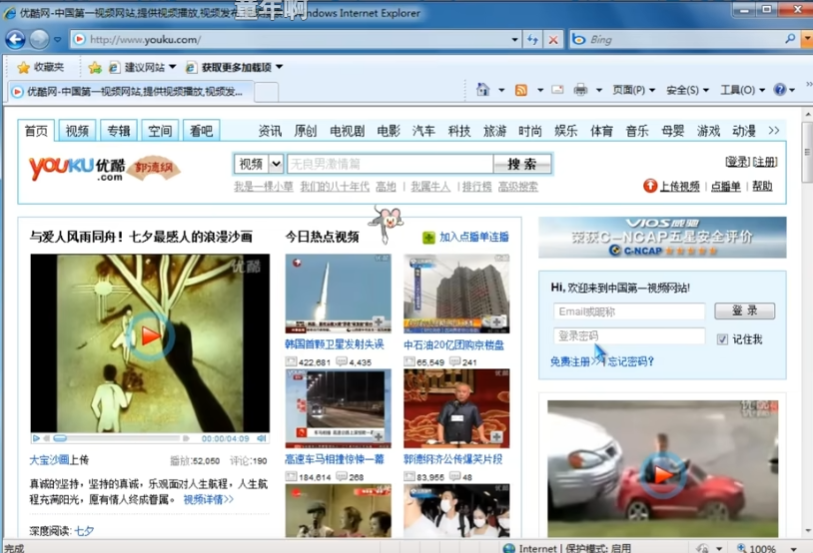Image resolution: width=813 pixels, height=553 pixels.
Task: Click the 登录 link at top right
Action: click(737, 162)
